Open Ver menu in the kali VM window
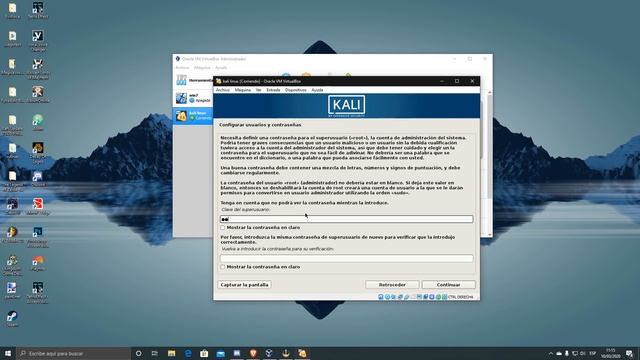This screenshot has height=360, width=640. 259,90
